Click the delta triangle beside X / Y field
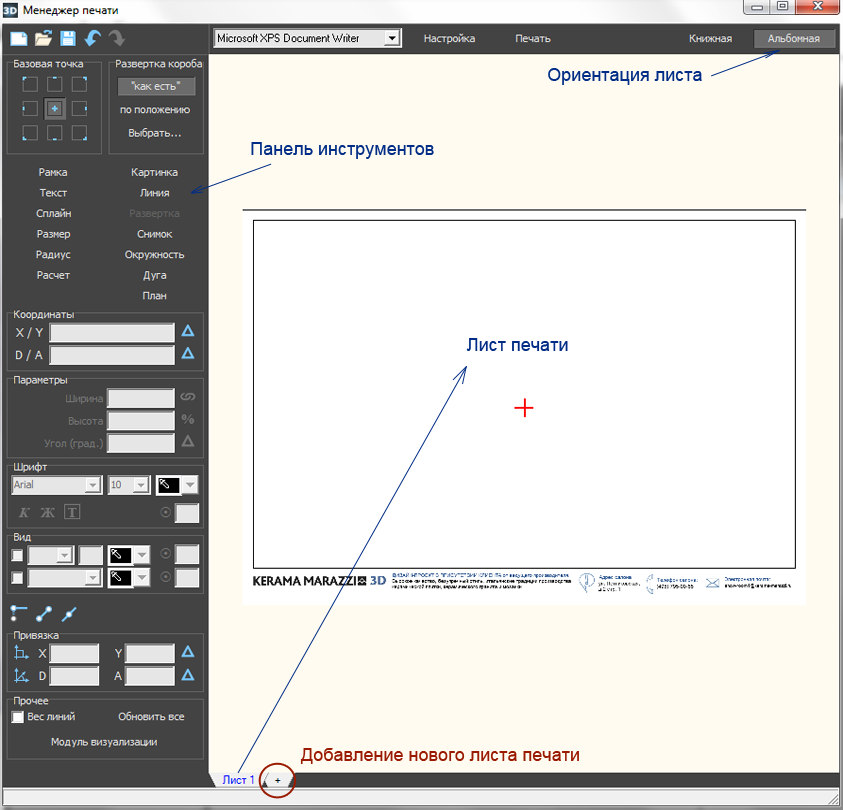Viewport: 843px width, 810px height. [187, 332]
